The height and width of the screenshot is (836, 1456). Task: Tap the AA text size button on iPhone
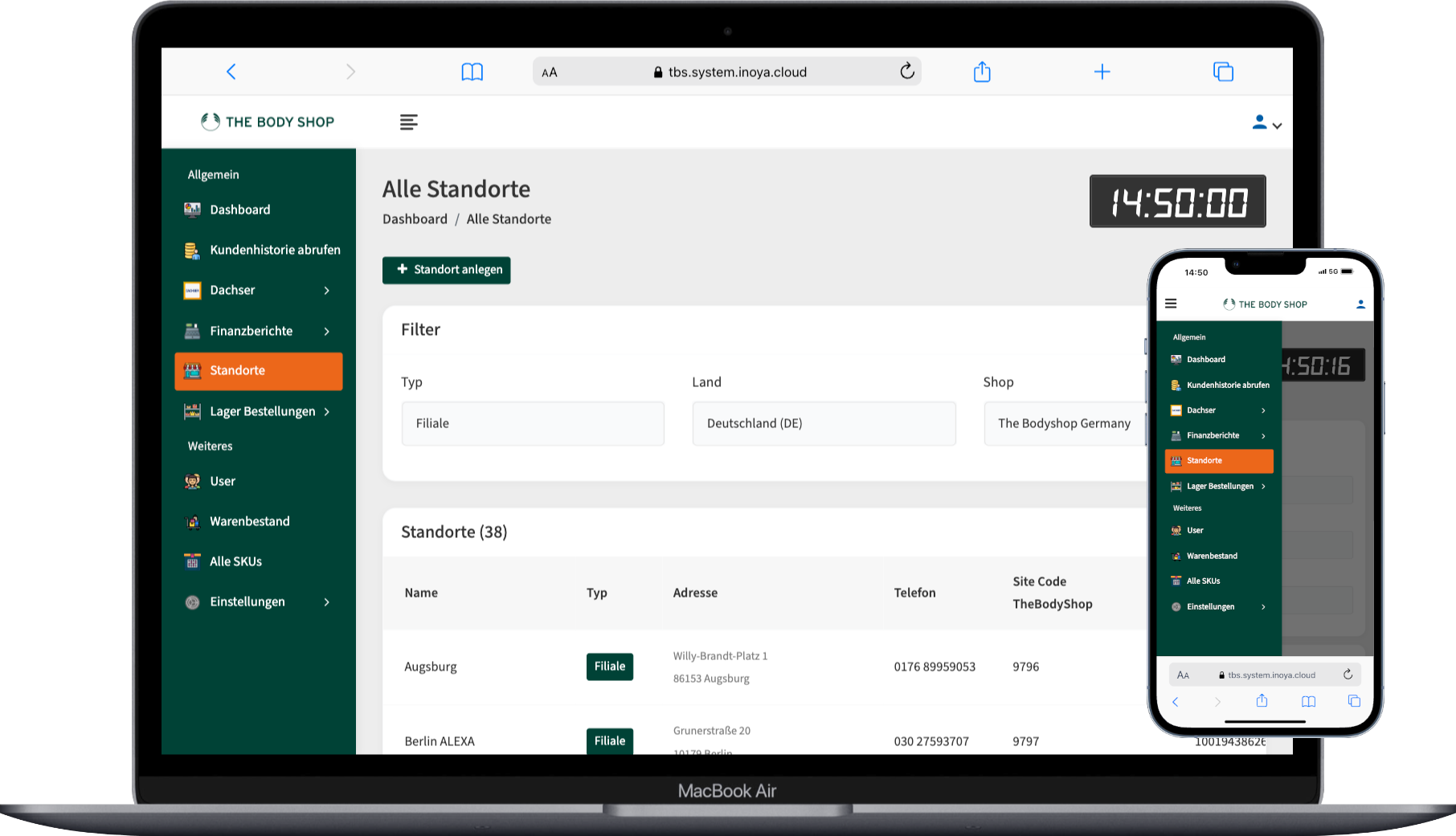1183,675
